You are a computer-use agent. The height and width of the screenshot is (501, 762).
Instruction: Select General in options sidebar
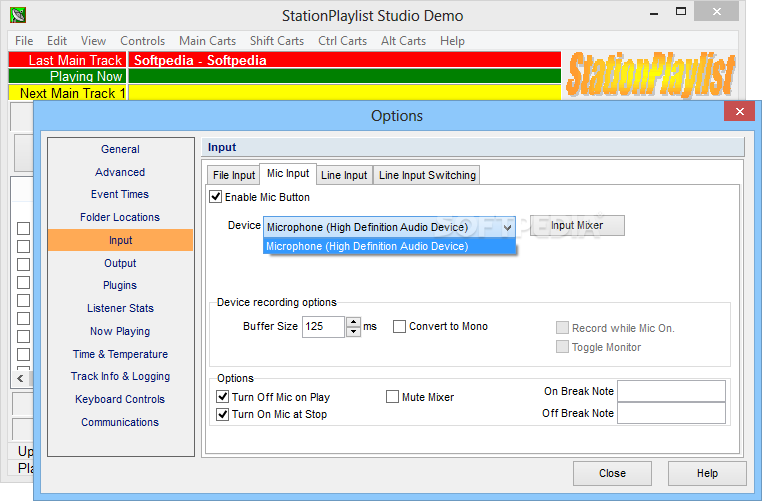click(120, 149)
